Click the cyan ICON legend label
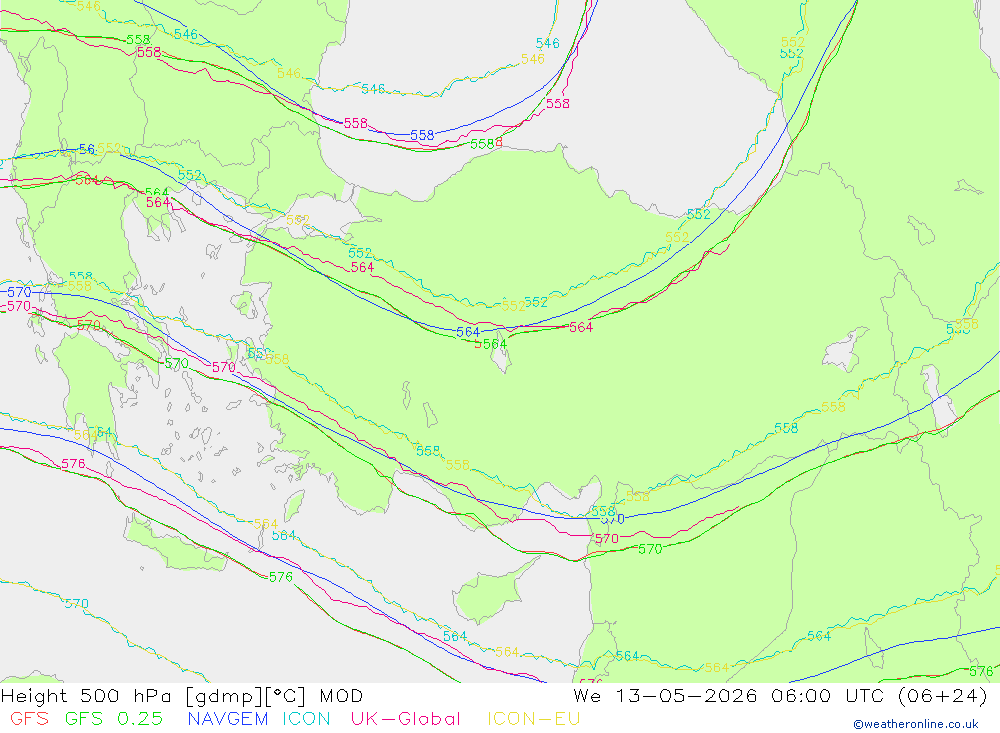The height and width of the screenshot is (733, 1000). [306, 718]
